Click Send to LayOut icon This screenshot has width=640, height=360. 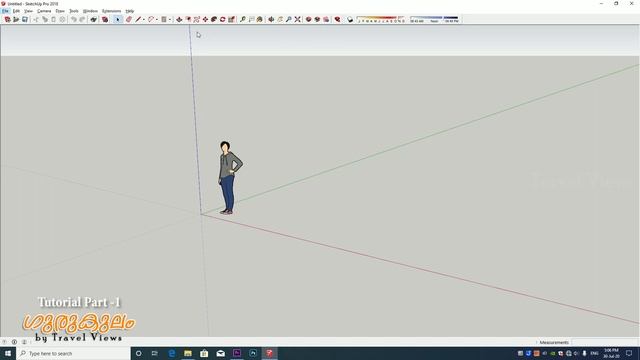click(x=326, y=19)
